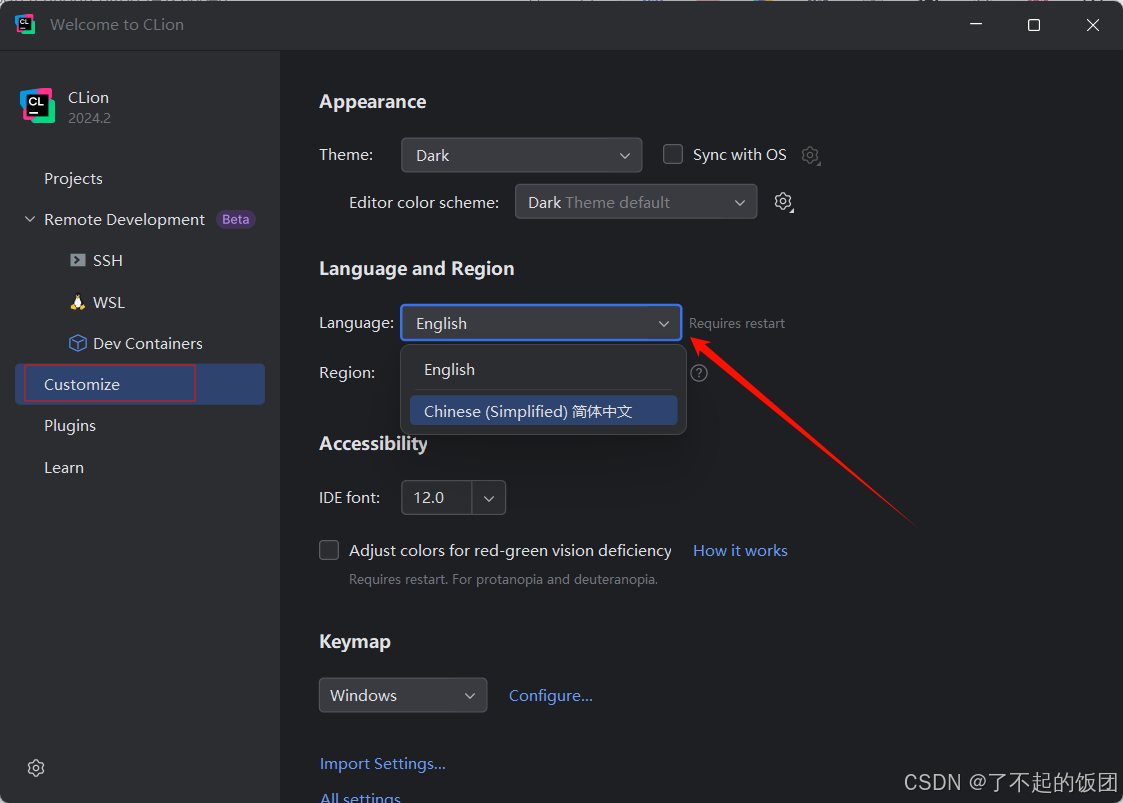
Task: Check Adjust colors for red-green vision deficiency
Action: (x=329, y=550)
